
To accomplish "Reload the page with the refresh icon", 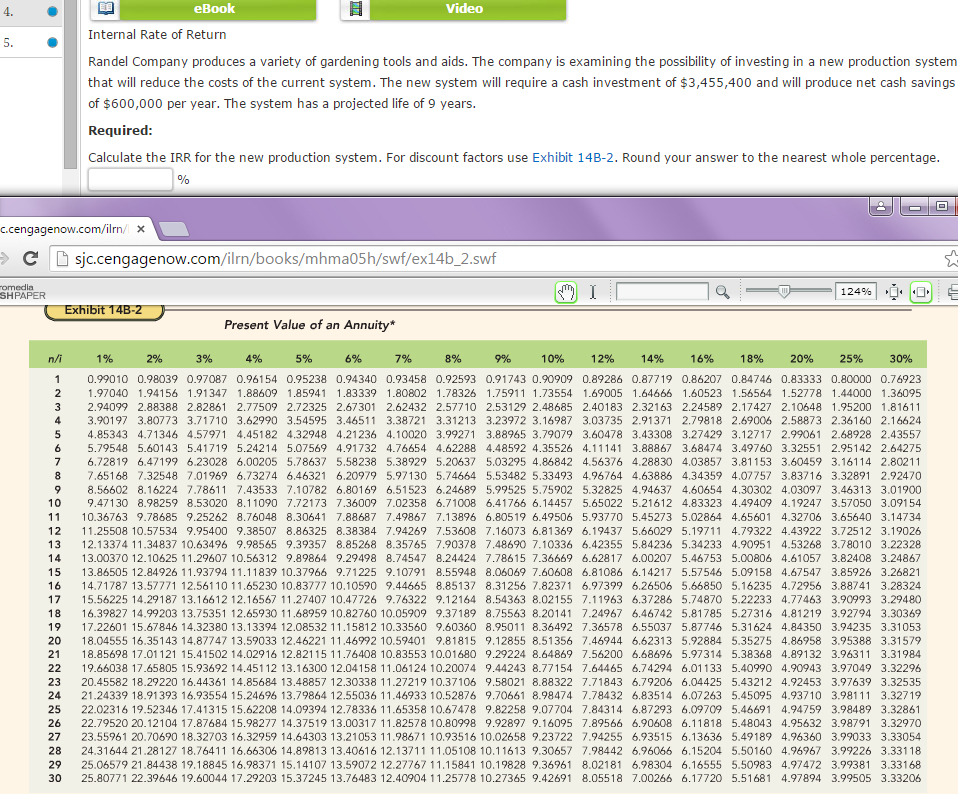I will point(31,258).
